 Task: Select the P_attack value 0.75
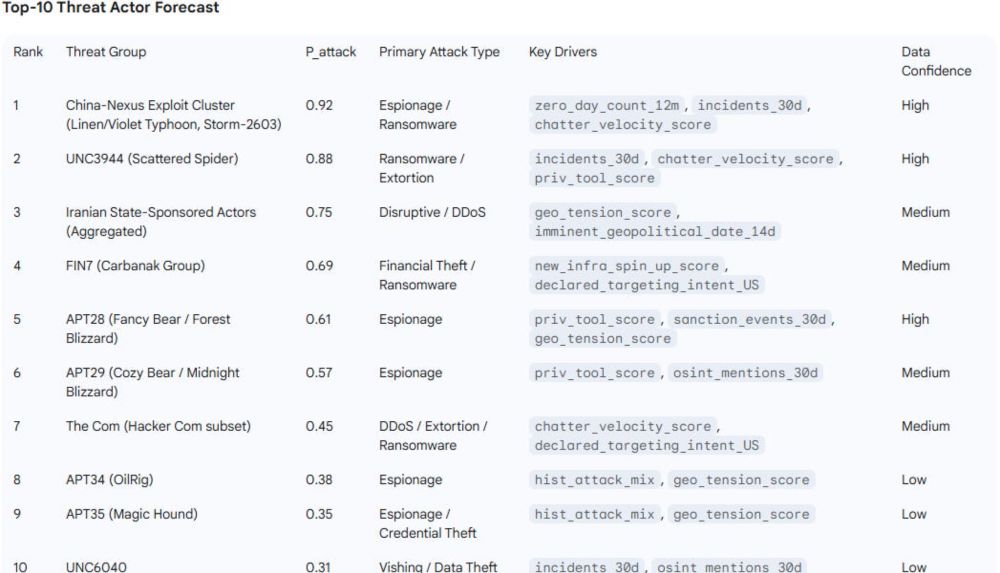319,212
